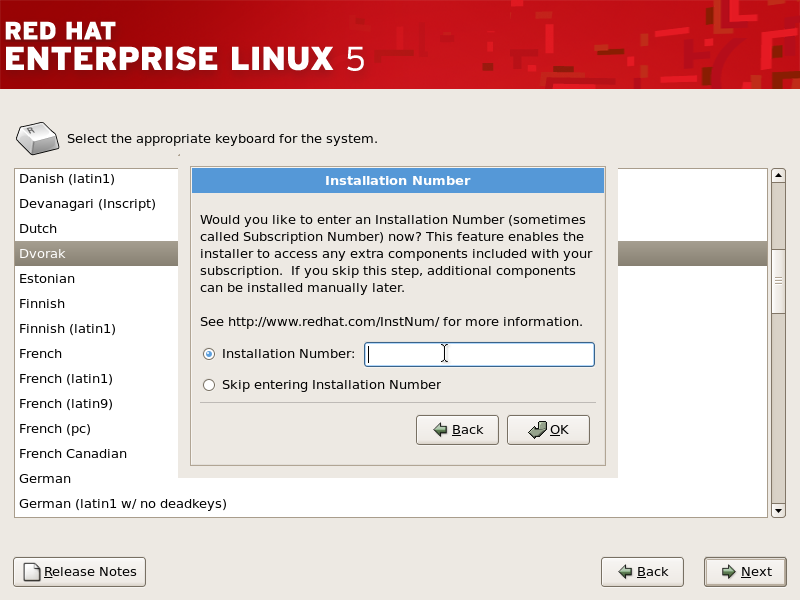The image size is (800, 600).
Task: Click the scrollbar down arrow
Action: click(x=778, y=511)
